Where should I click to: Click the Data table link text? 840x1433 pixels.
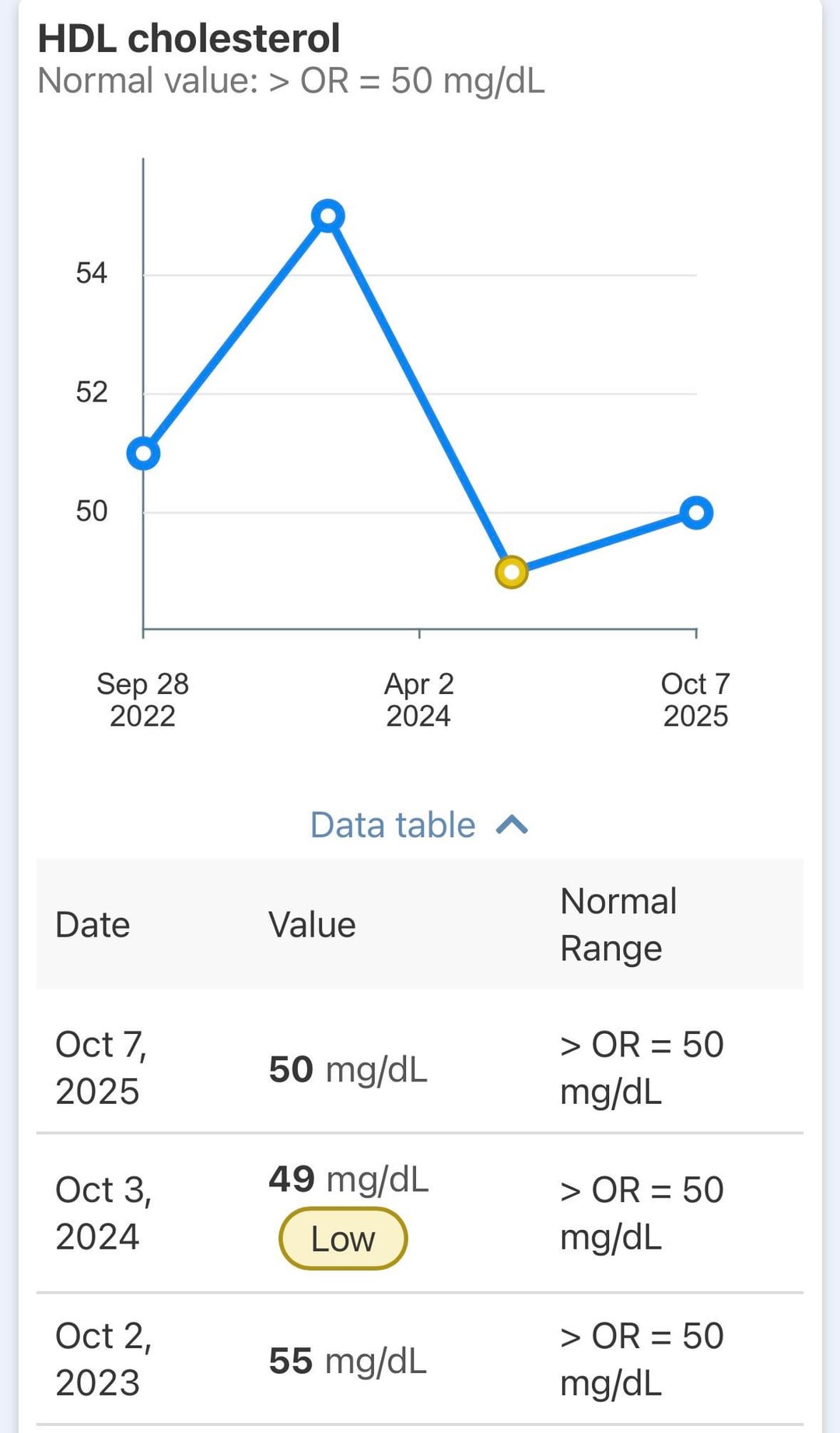pyautogui.click(x=393, y=825)
